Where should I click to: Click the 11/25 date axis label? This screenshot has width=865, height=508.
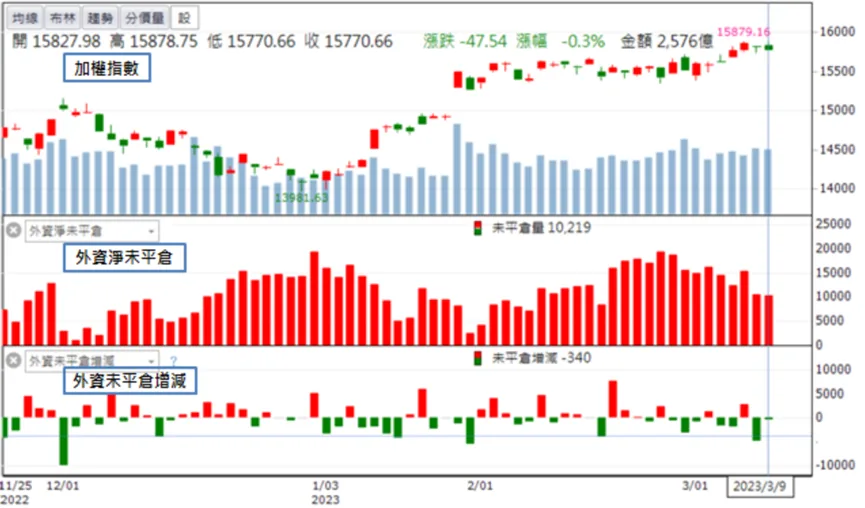(15, 486)
